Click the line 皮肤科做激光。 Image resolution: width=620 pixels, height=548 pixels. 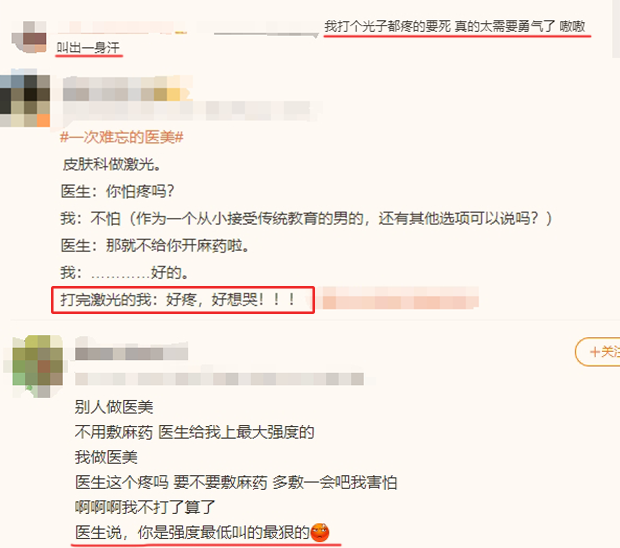click(112, 164)
